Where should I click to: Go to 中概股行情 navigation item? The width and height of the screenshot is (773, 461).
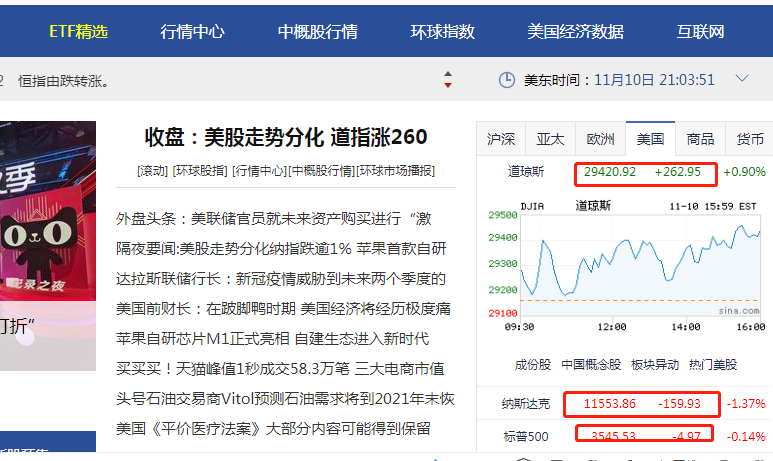[317, 32]
